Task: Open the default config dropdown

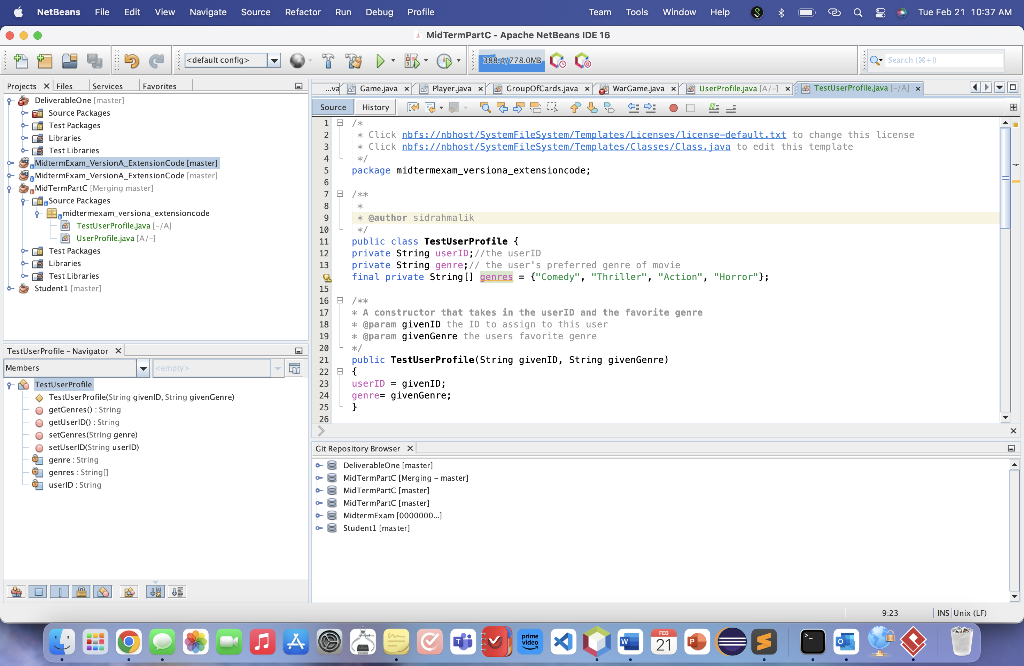Action: click(x=274, y=60)
